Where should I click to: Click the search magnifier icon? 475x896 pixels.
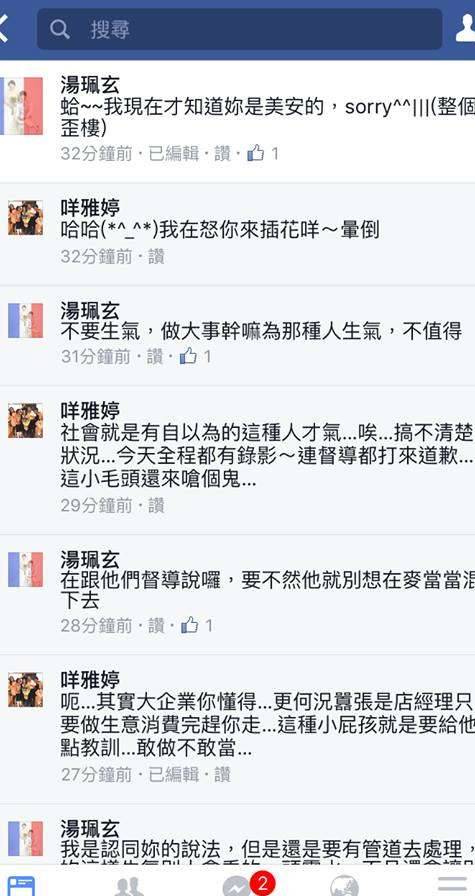click(59, 29)
